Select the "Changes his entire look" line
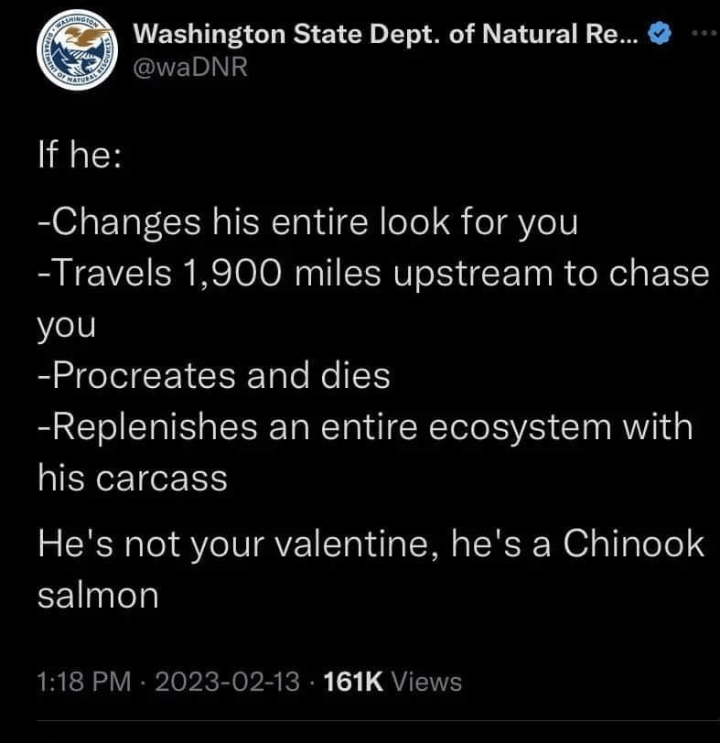 (308, 222)
